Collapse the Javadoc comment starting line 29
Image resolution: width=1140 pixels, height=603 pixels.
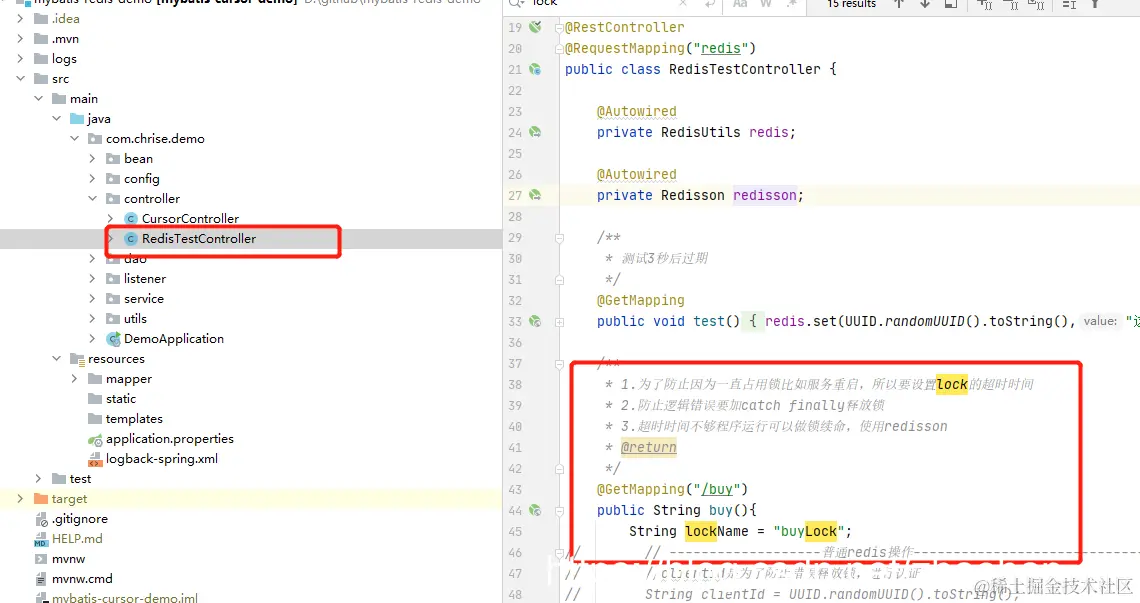click(560, 237)
